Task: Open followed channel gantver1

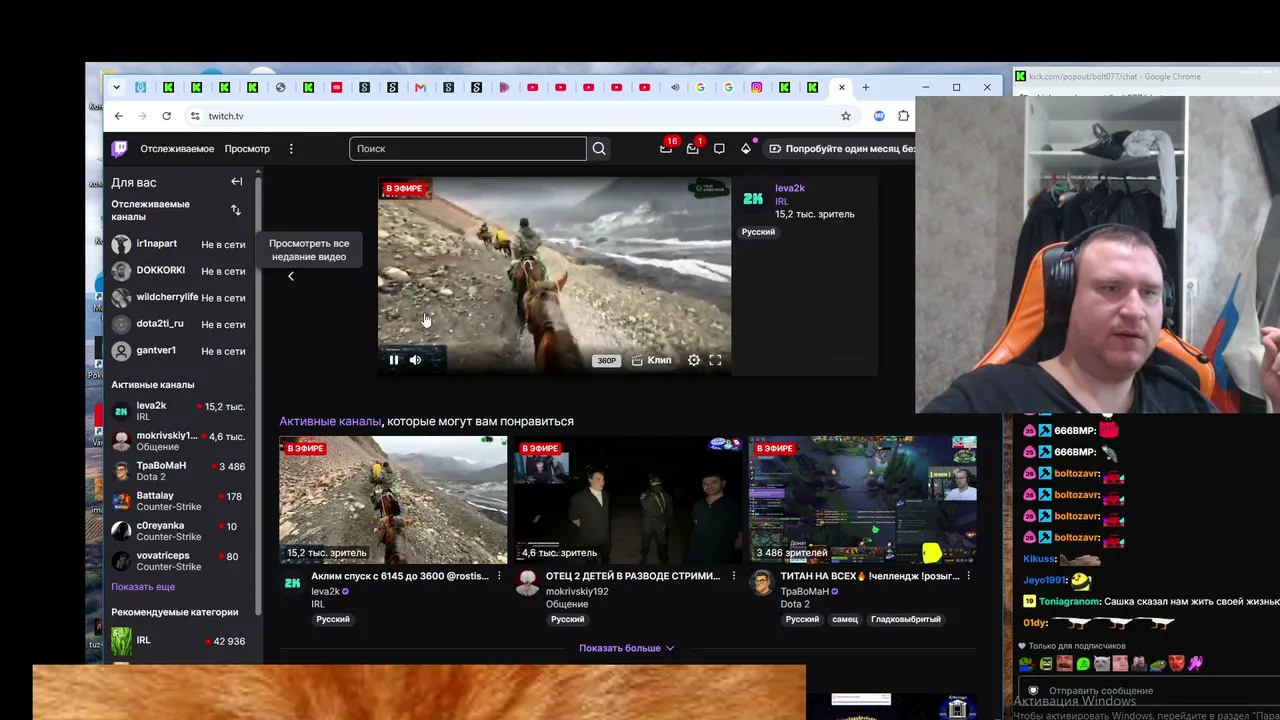Action: click(x=178, y=351)
